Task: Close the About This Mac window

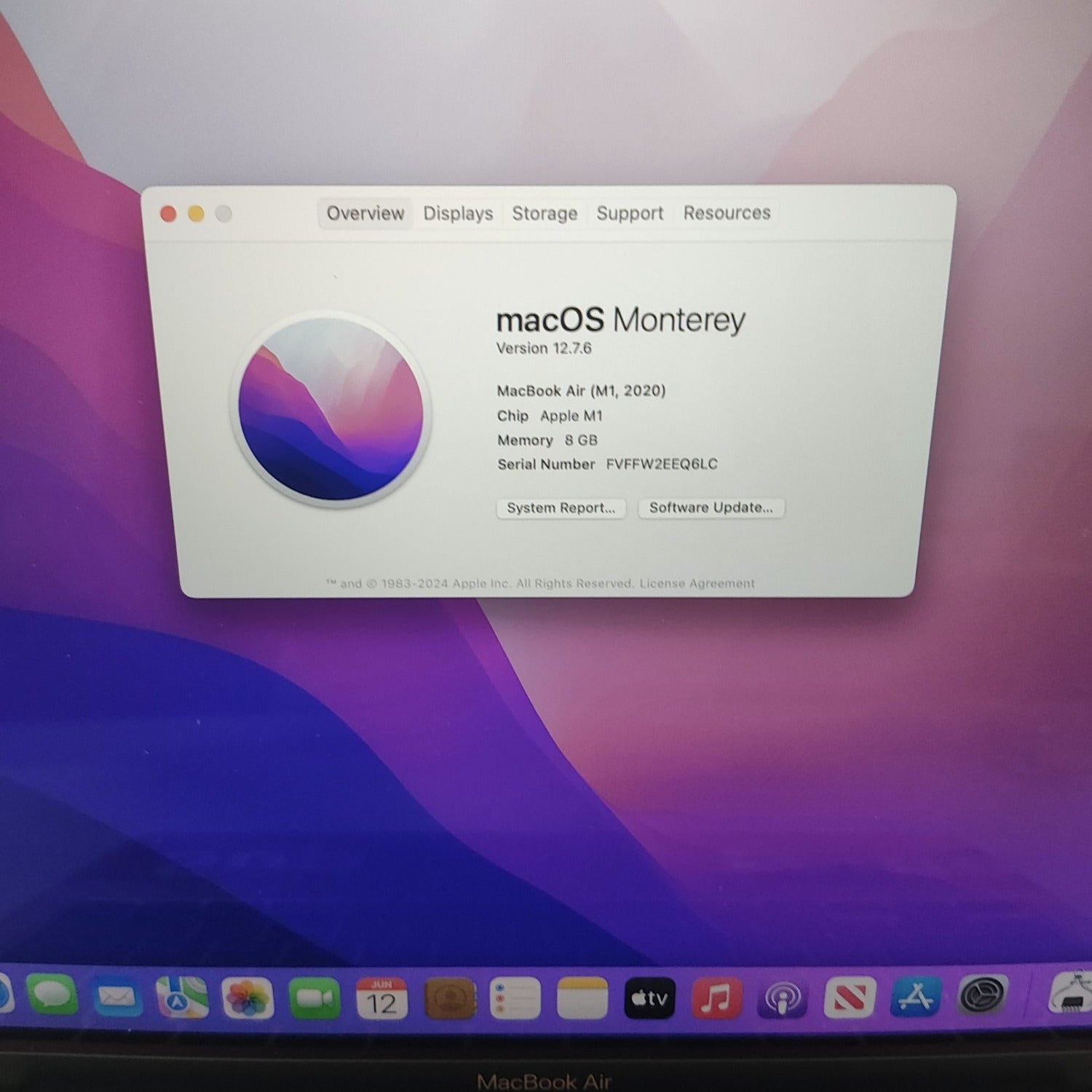Action: tap(168, 214)
